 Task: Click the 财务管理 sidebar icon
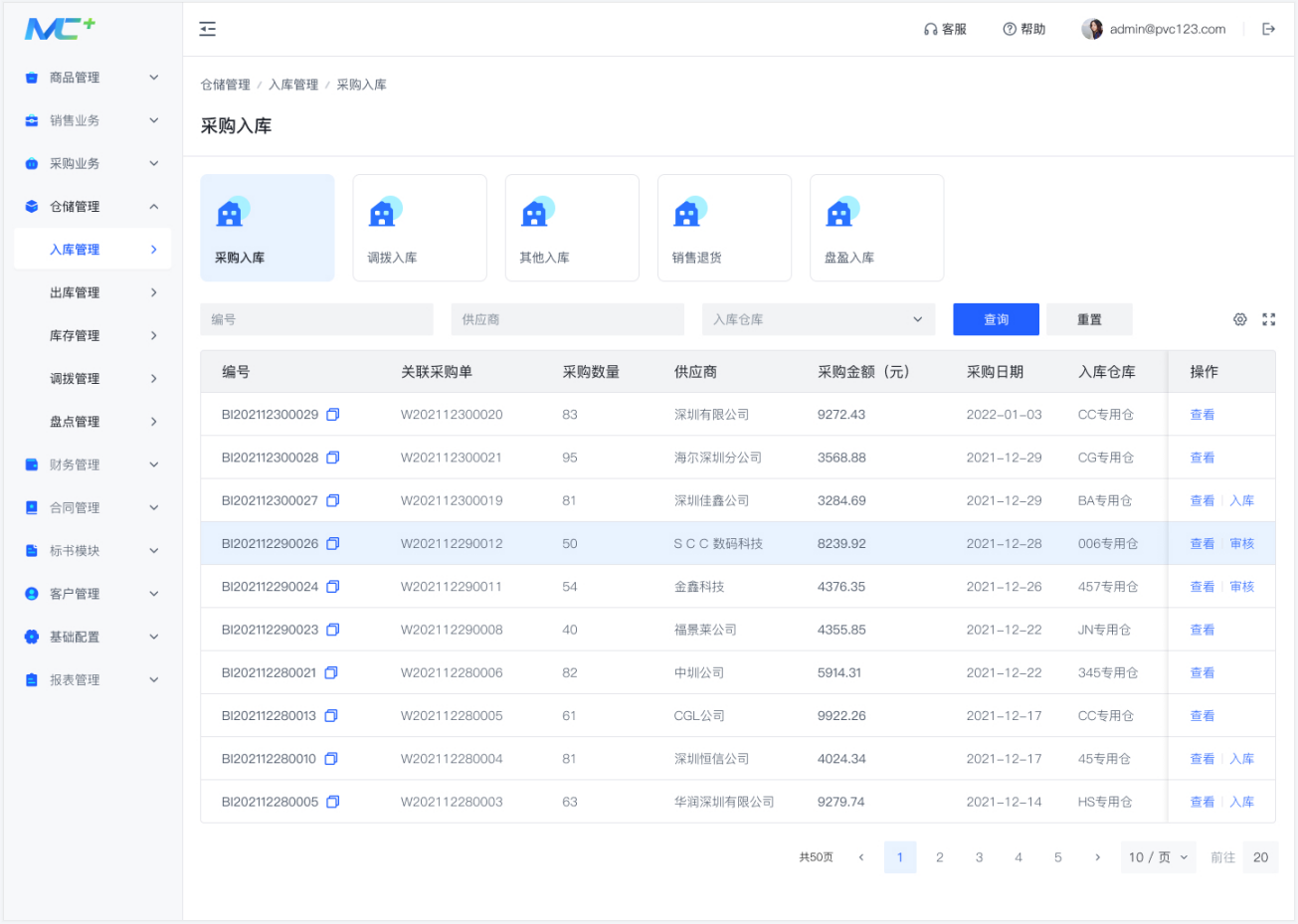point(31,464)
